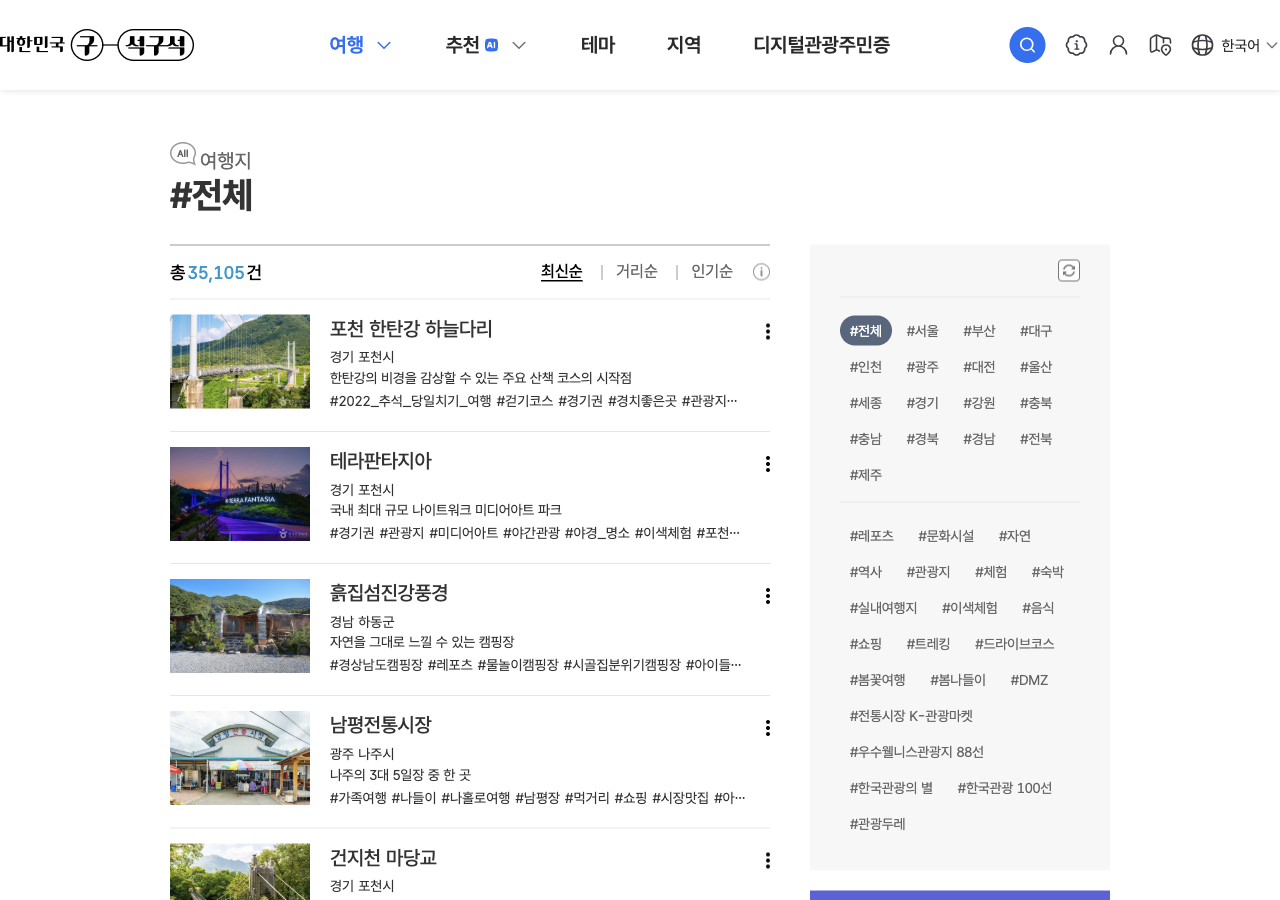
Task: Open the info badge icon in header
Action: coord(1076,45)
